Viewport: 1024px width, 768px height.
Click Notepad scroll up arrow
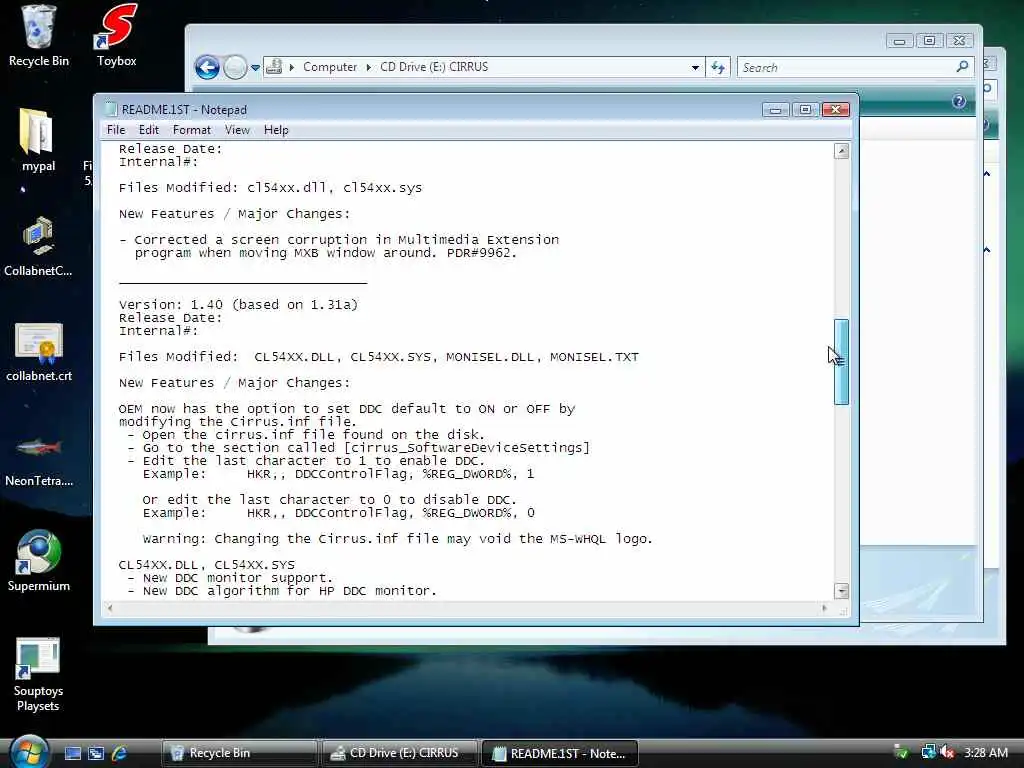842,151
